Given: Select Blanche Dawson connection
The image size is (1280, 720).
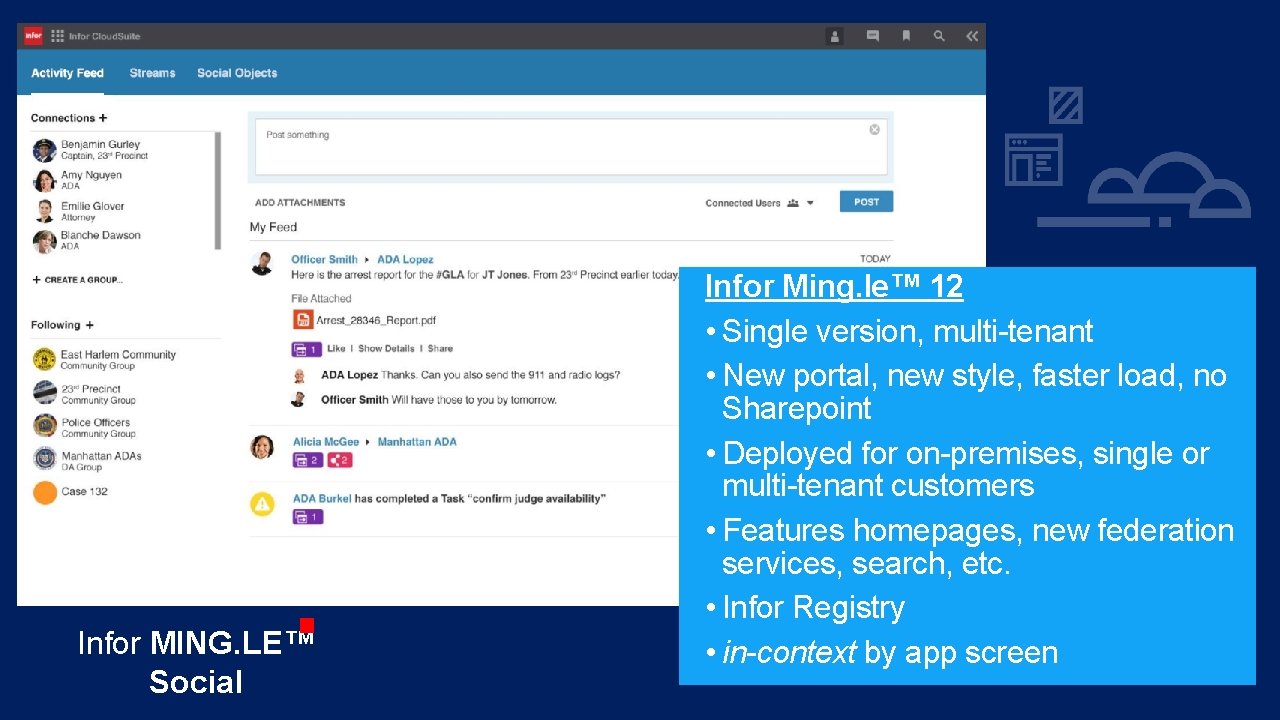Looking at the screenshot, I should pyautogui.click(x=100, y=240).
